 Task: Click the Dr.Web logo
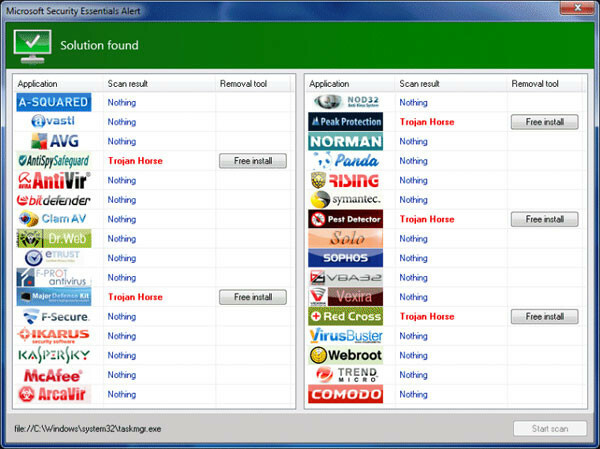coord(54,238)
